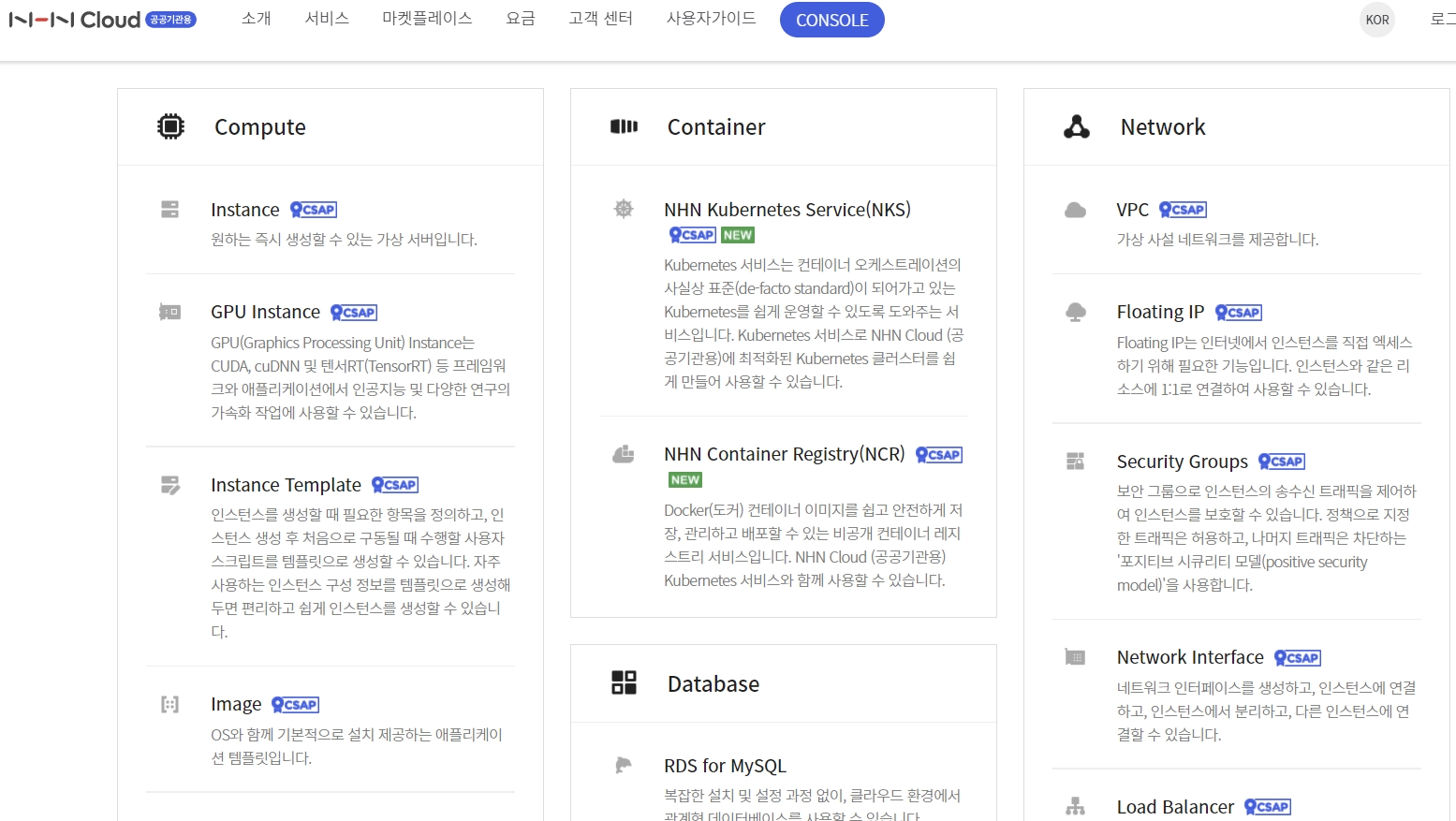
Task: Click the CONSOLE button
Action: pyautogui.click(x=831, y=20)
